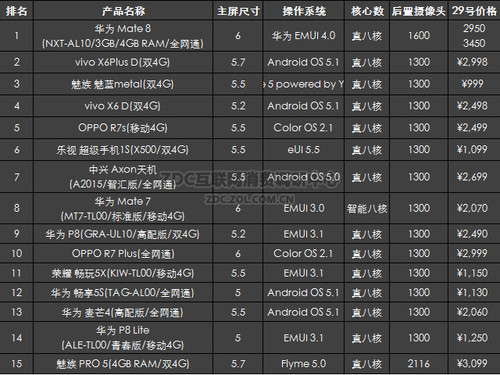Select the 华为 P8 Lite product cell
Viewport: 500px width, 375px height.
[123, 338]
